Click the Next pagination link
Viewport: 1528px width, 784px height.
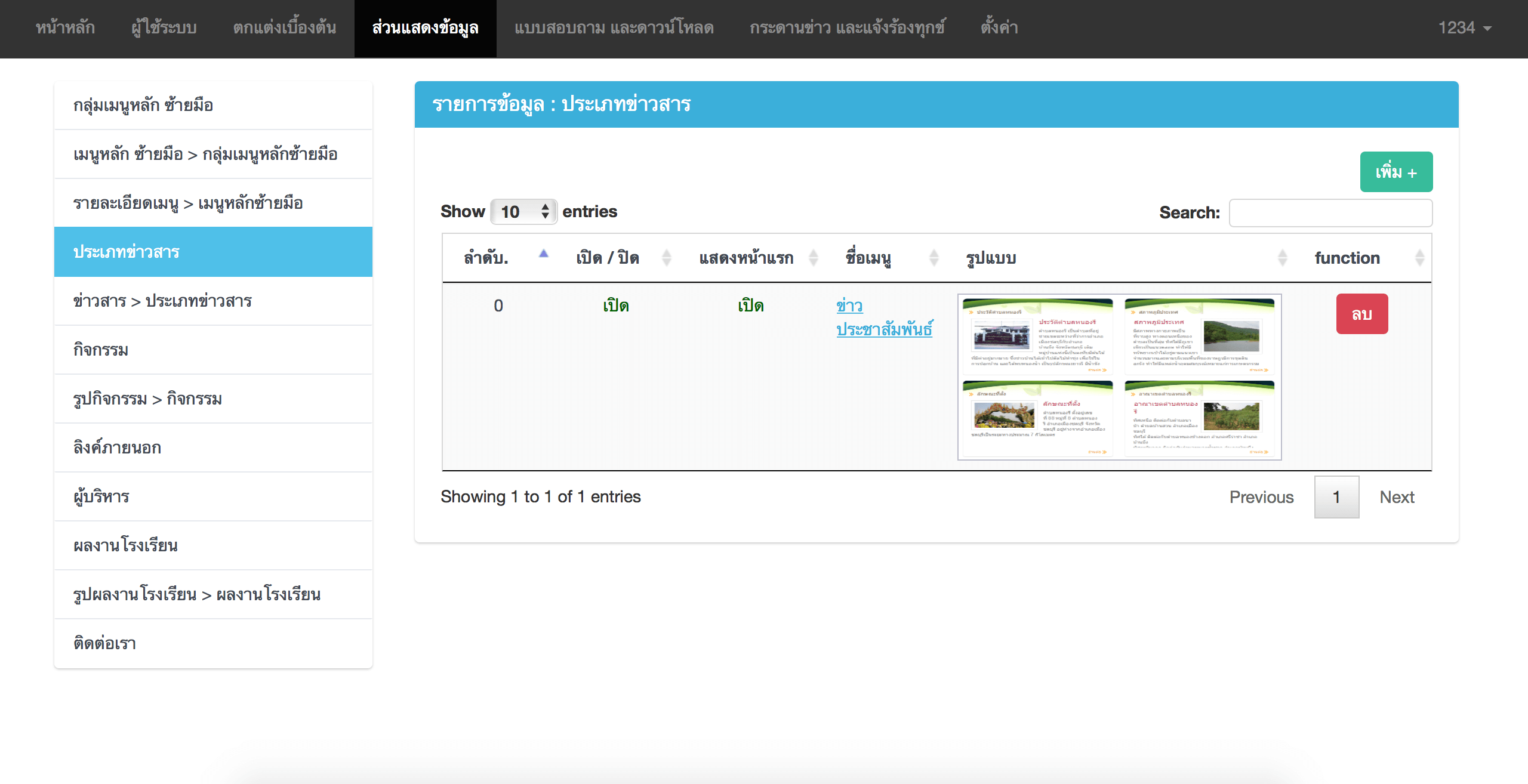coord(1396,497)
